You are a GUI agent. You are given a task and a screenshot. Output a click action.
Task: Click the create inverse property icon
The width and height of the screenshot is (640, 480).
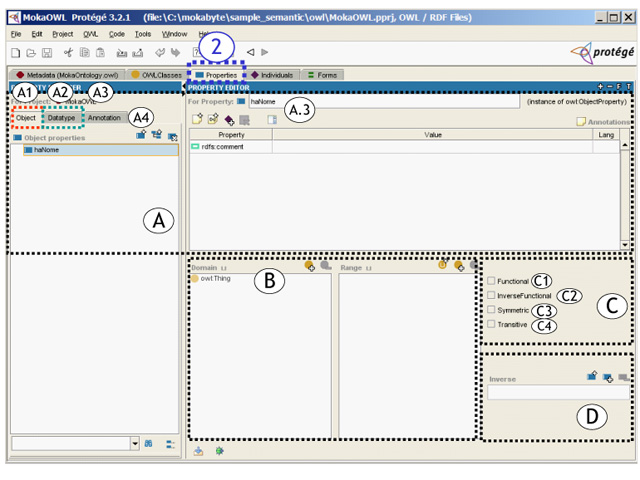click(x=592, y=376)
